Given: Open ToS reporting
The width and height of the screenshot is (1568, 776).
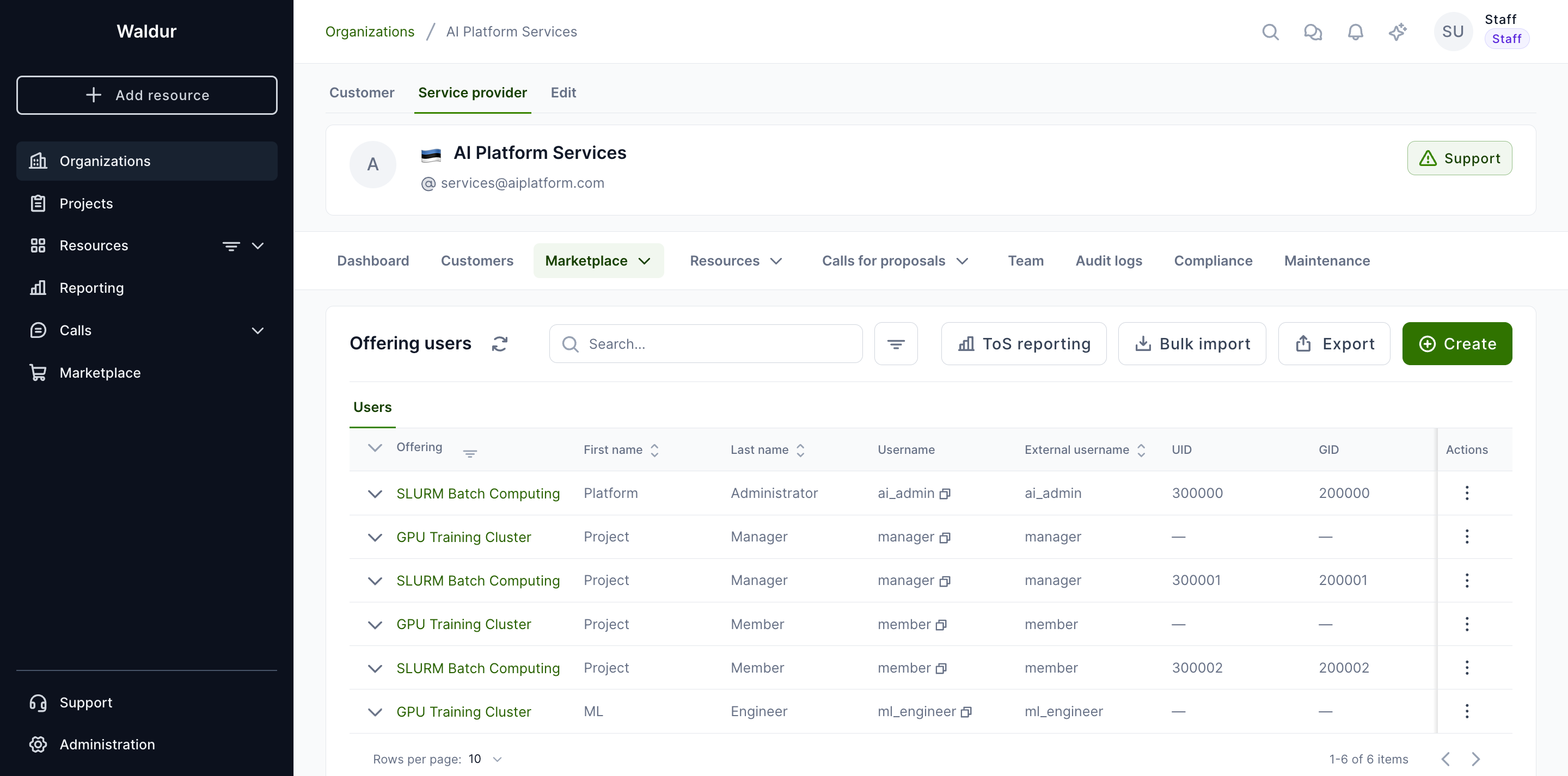Looking at the screenshot, I should coord(1024,344).
